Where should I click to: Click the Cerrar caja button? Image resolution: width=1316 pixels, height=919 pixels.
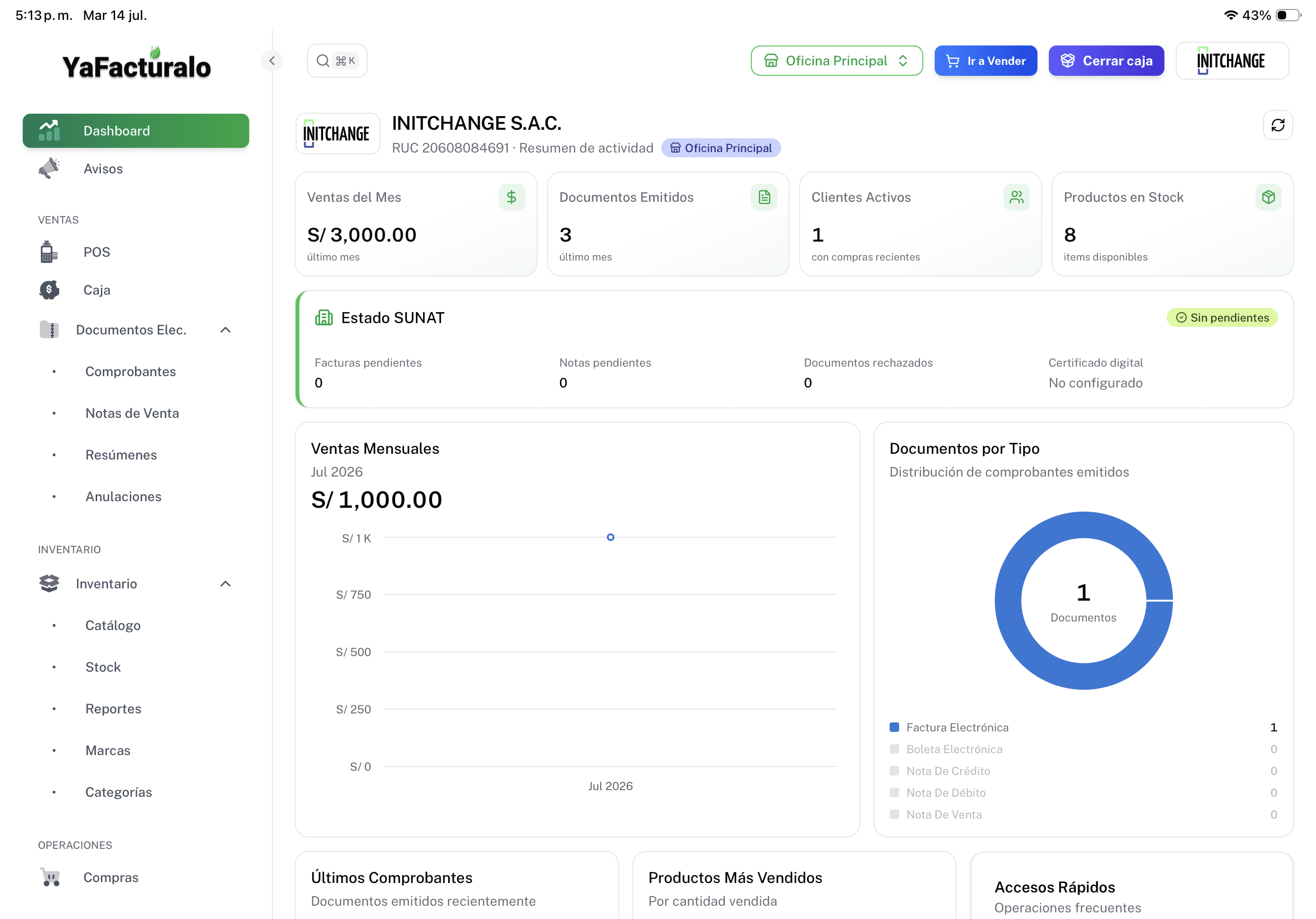pos(1106,61)
